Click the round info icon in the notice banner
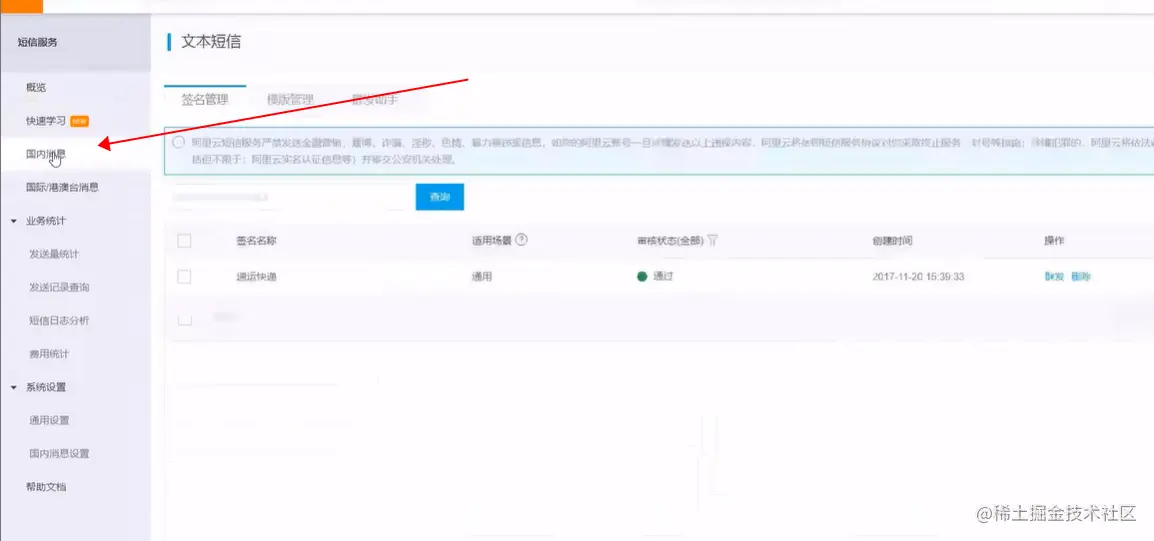 [178, 143]
